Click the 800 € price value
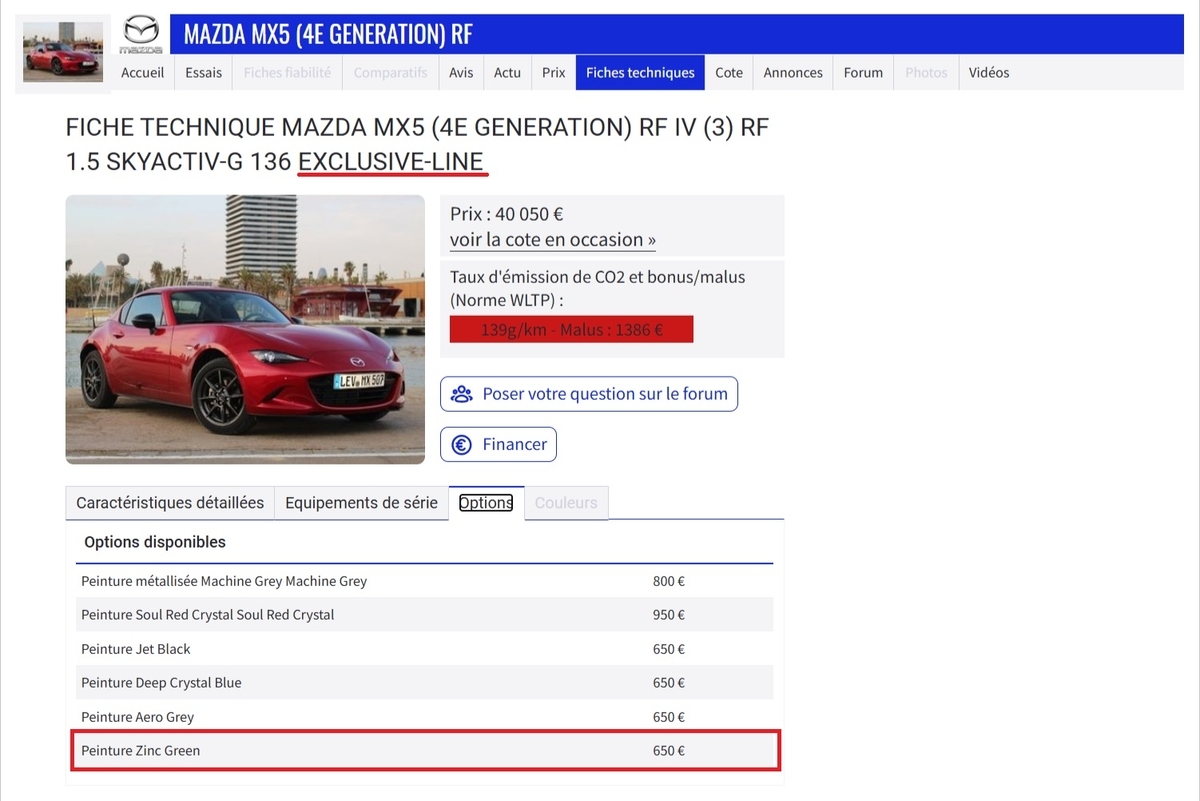Image resolution: width=1200 pixels, height=801 pixels. [669, 581]
